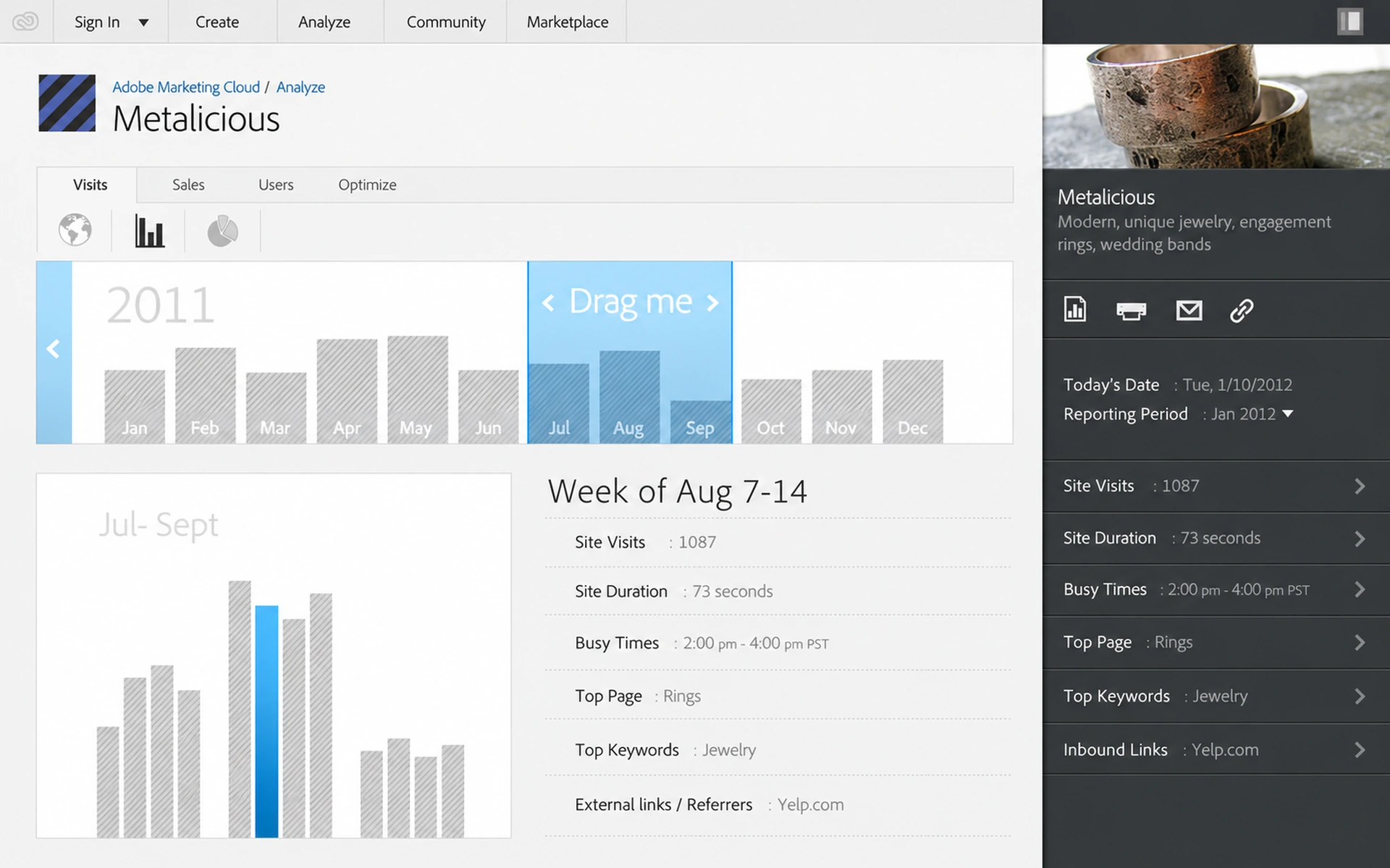
Task: Select the globe map view icon
Action: (75, 230)
